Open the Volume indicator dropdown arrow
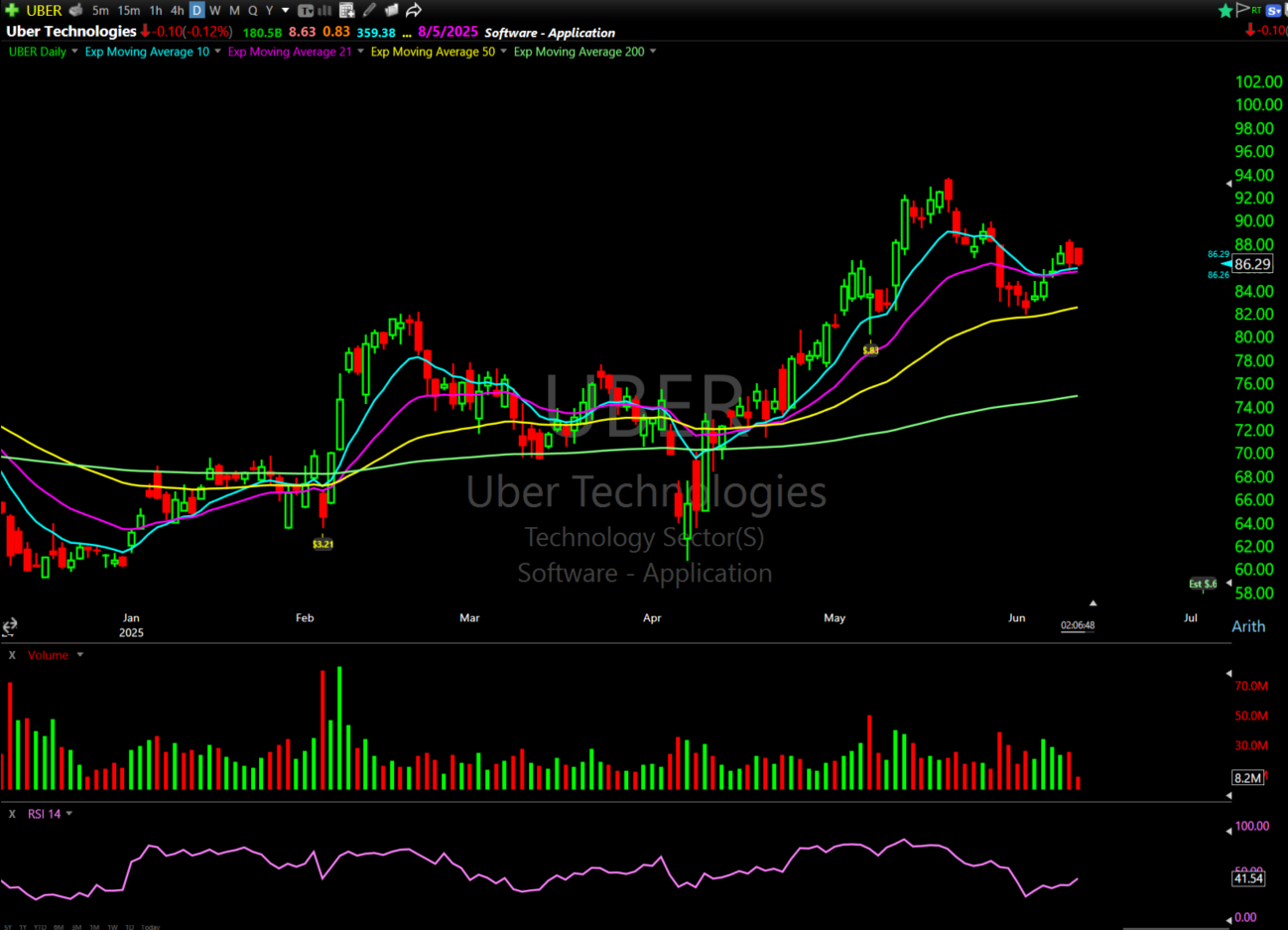The height and width of the screenshot is (930, 1288). coord(80,655)
